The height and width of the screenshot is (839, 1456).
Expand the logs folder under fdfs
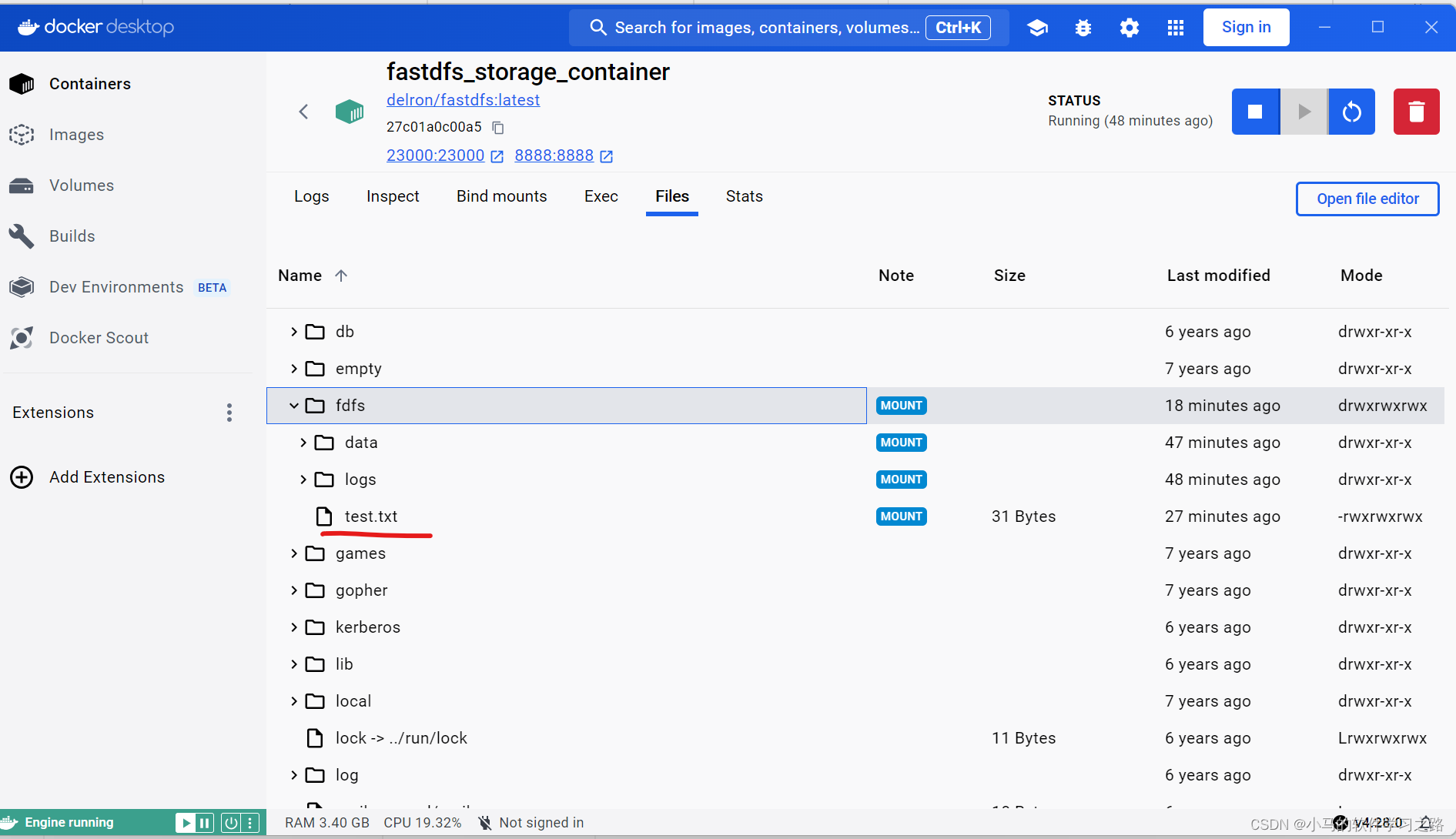coord(303,480)
